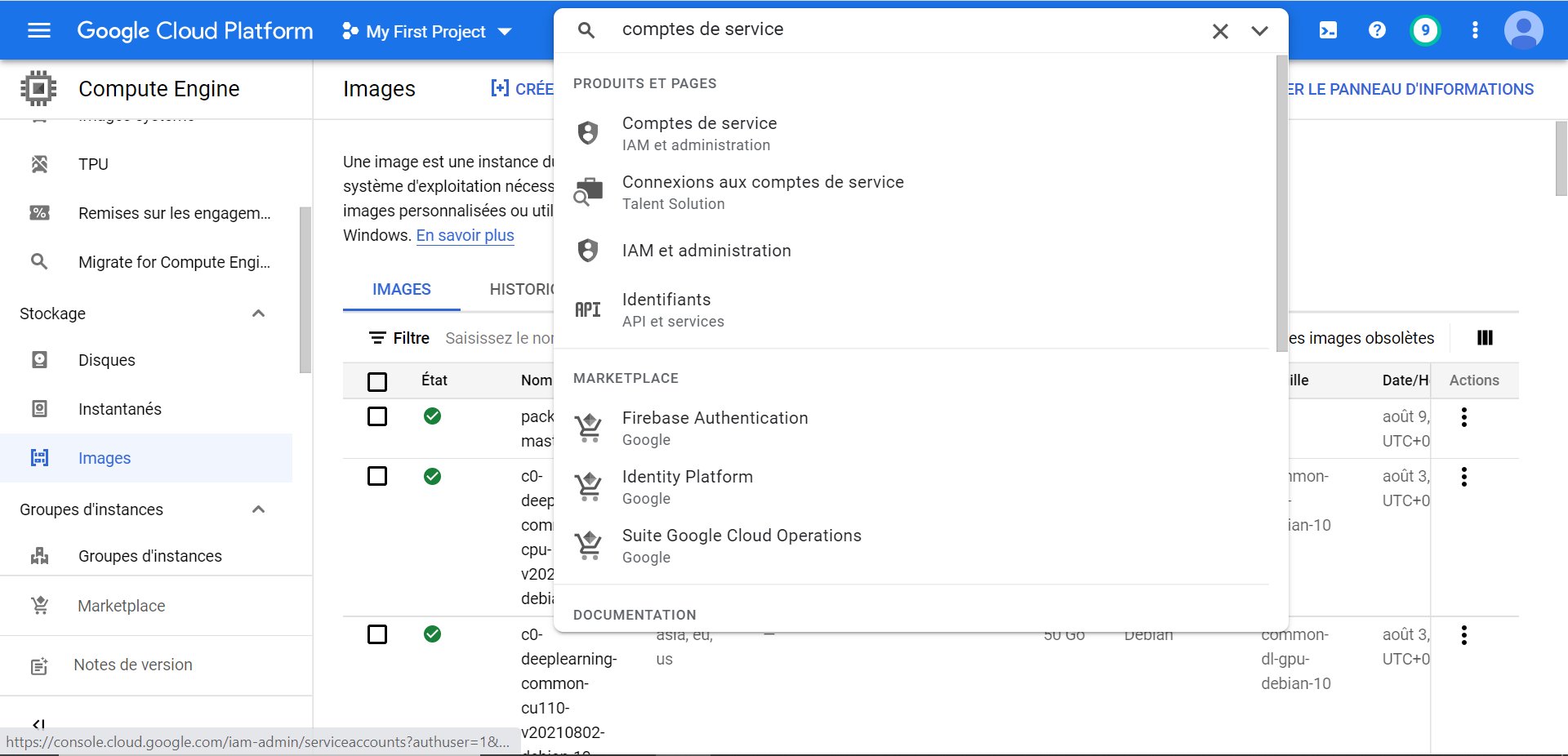
Task: Click API icon beside Identifiants
Action: [588, 309]
